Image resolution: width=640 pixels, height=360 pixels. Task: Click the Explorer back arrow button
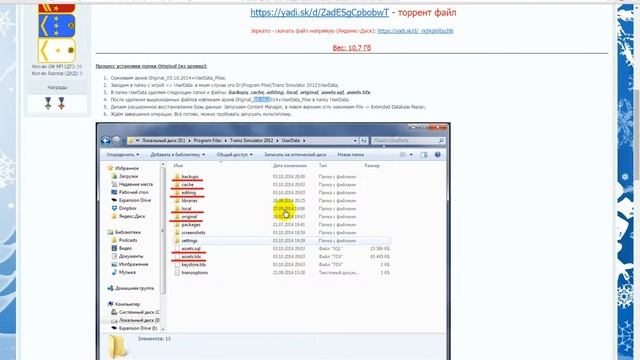tap(106, 141)
